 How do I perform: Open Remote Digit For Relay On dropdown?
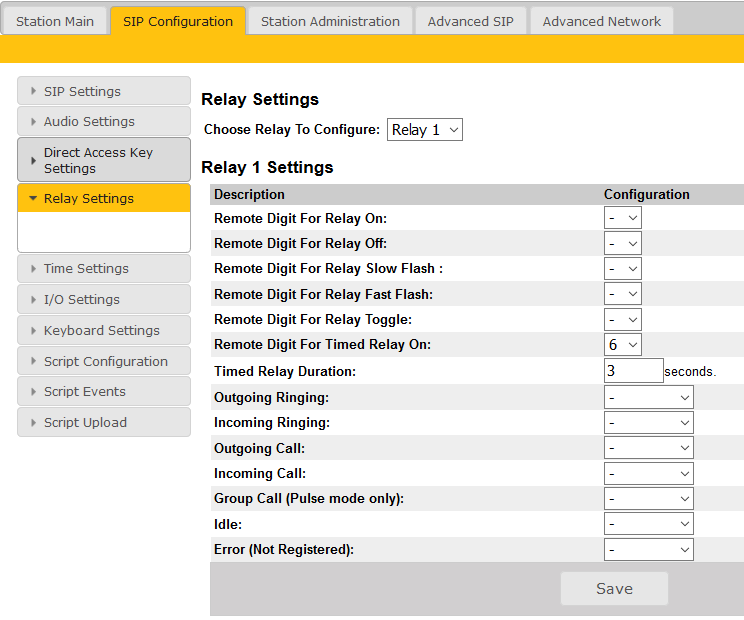[x=622, y=218]
